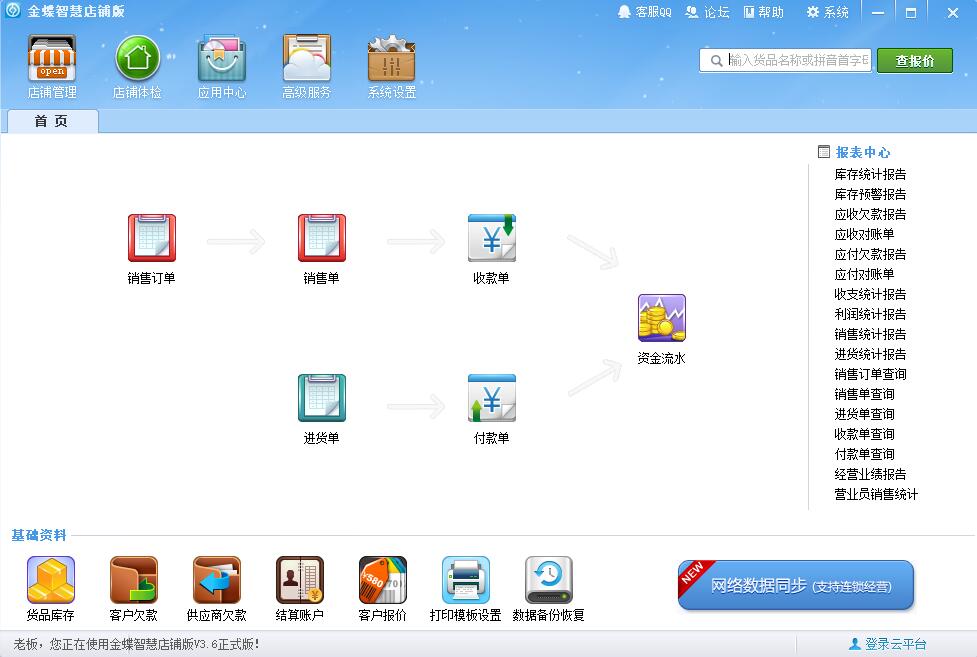Open 应用中心 app center

(x=222, y=59)
